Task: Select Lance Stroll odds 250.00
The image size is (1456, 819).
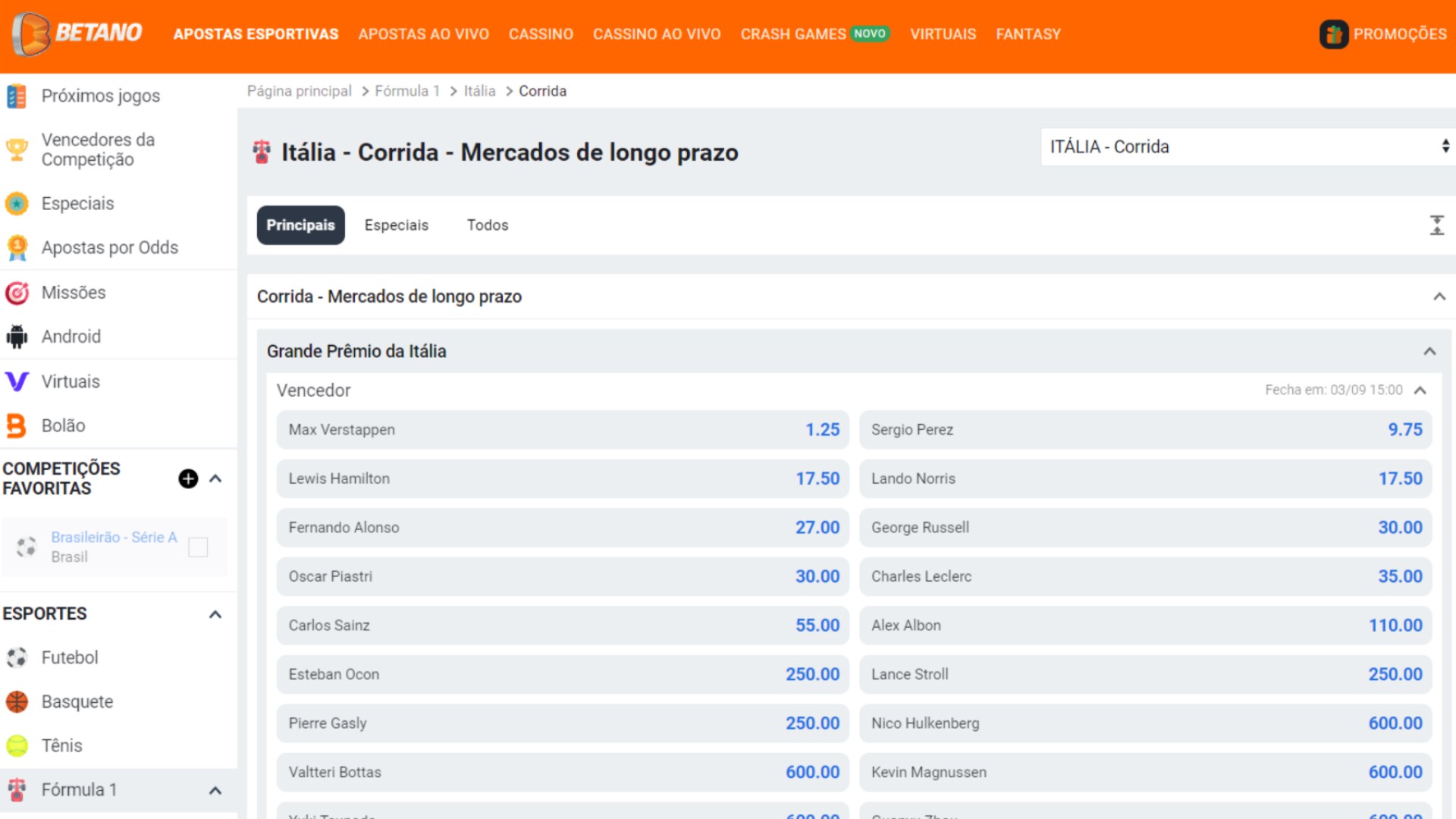Action: click(1145, 674)
